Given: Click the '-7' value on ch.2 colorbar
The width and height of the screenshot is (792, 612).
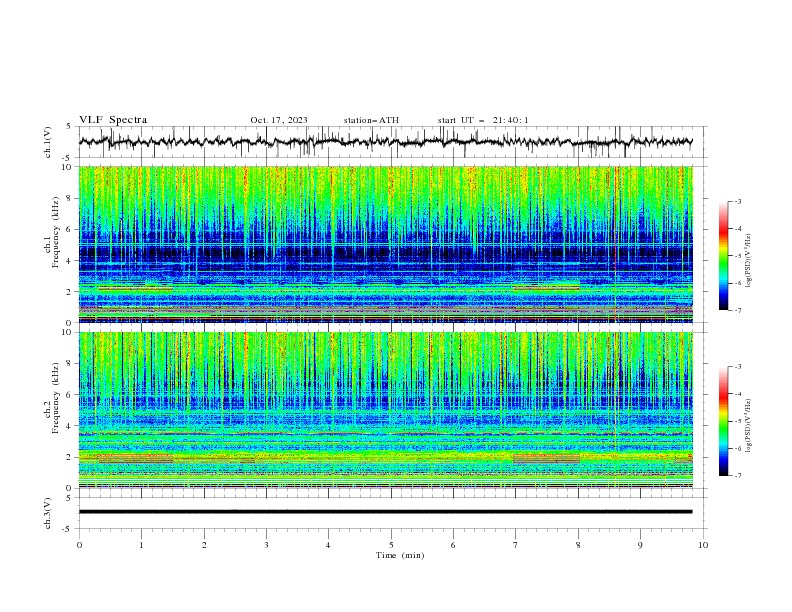Looking at the screenshot, I should click(737, 476).
